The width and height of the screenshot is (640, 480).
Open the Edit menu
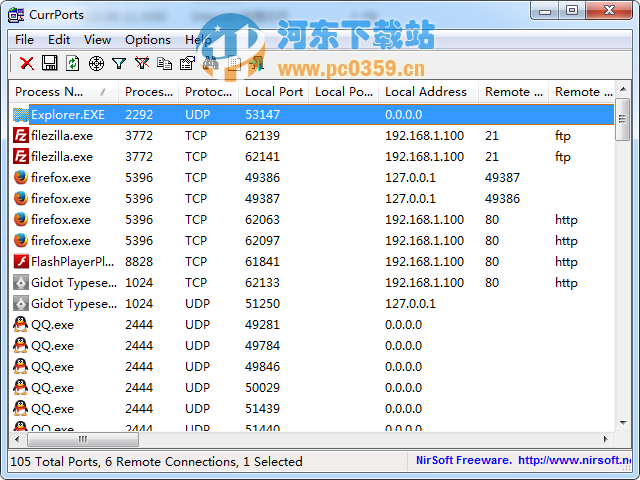tap(59, 40)
